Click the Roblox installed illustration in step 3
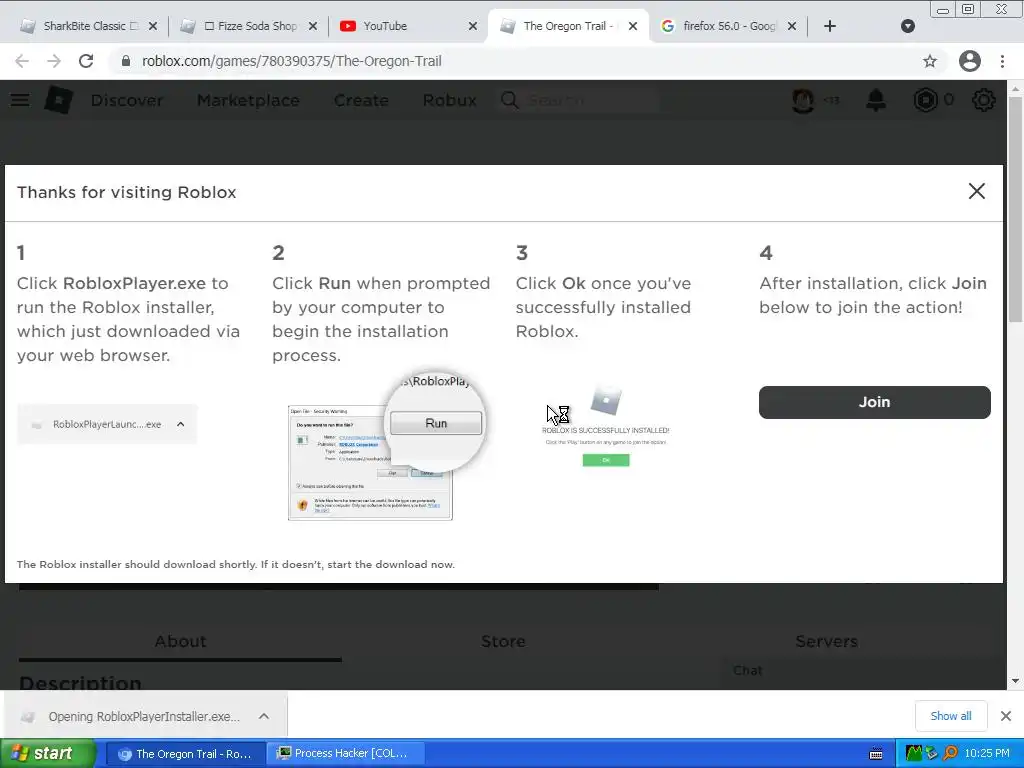The image size is (1024, 768). click(605, 424)
